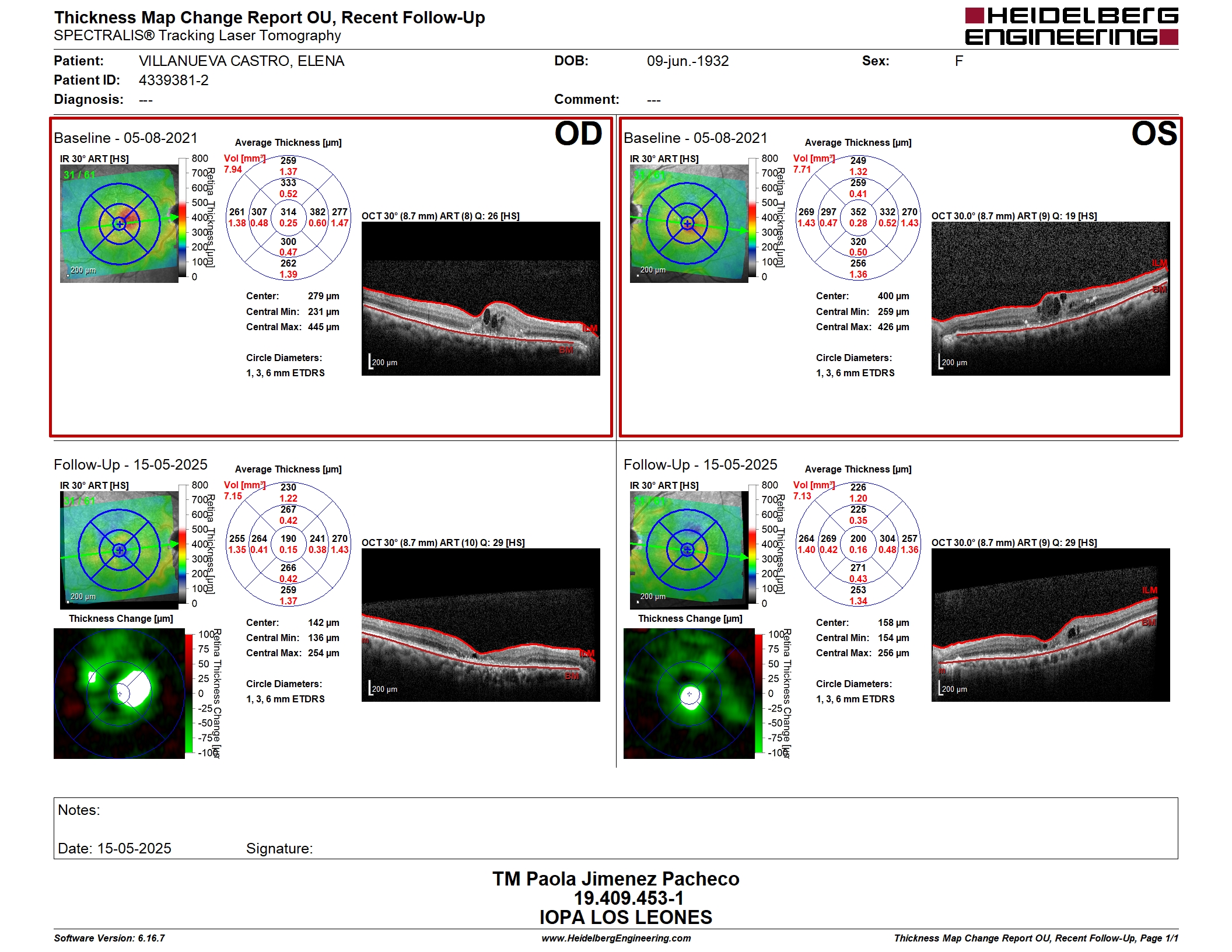Viewport: 1232px width, 952px height.
Task: Click the 19.409.453-1 identifier
Action: pos(628,898)
